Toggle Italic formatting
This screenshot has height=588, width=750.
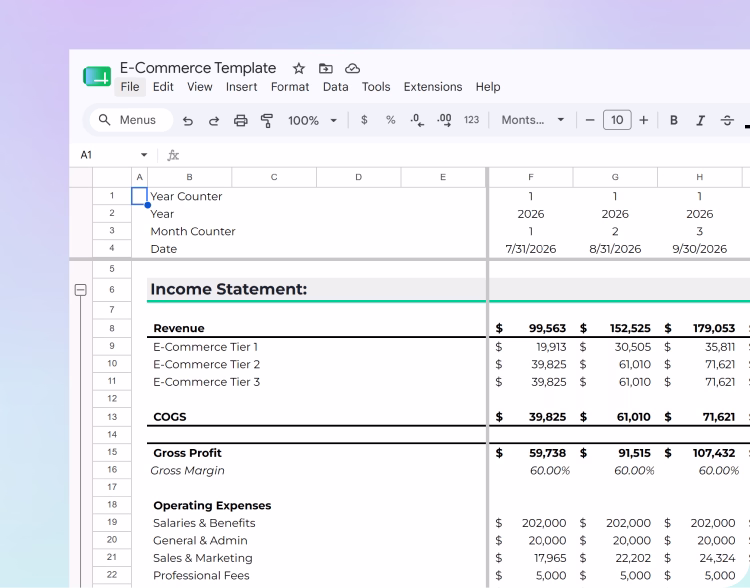pos(700,120)
